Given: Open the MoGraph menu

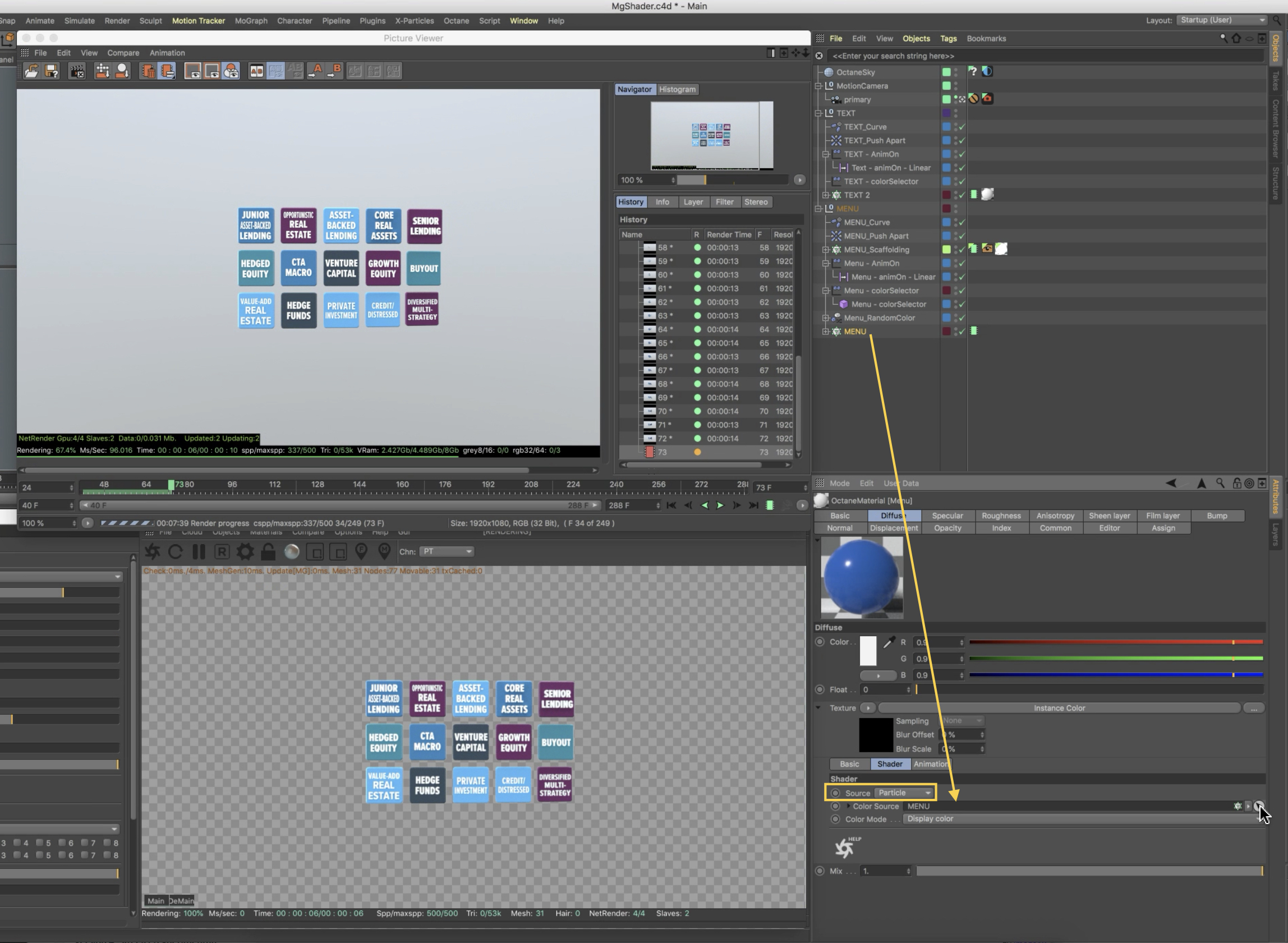Looking at the screenshot, I should pos(251,21).
